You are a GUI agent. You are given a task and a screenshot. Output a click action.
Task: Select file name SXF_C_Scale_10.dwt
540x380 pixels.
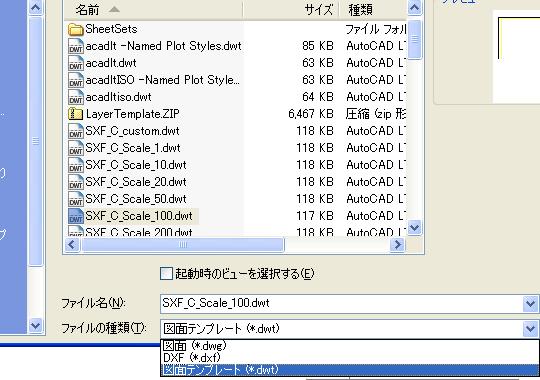point(136,165)
